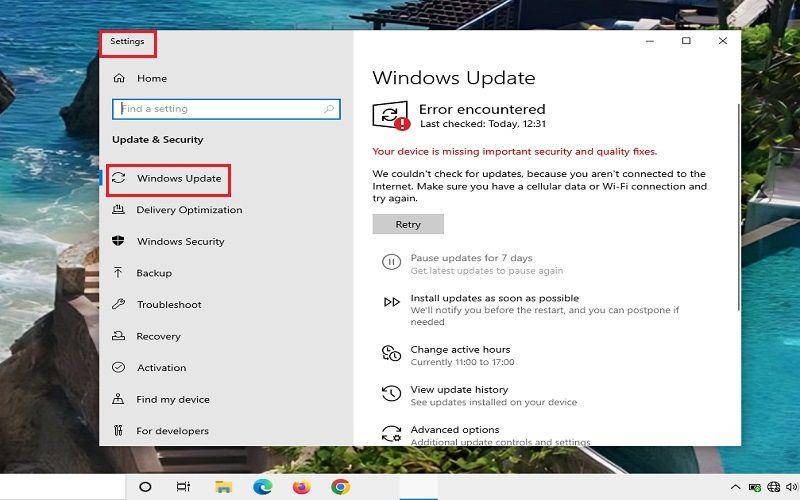Open View update history
This screenshot has height=500, width=800.
click(459, 389)
